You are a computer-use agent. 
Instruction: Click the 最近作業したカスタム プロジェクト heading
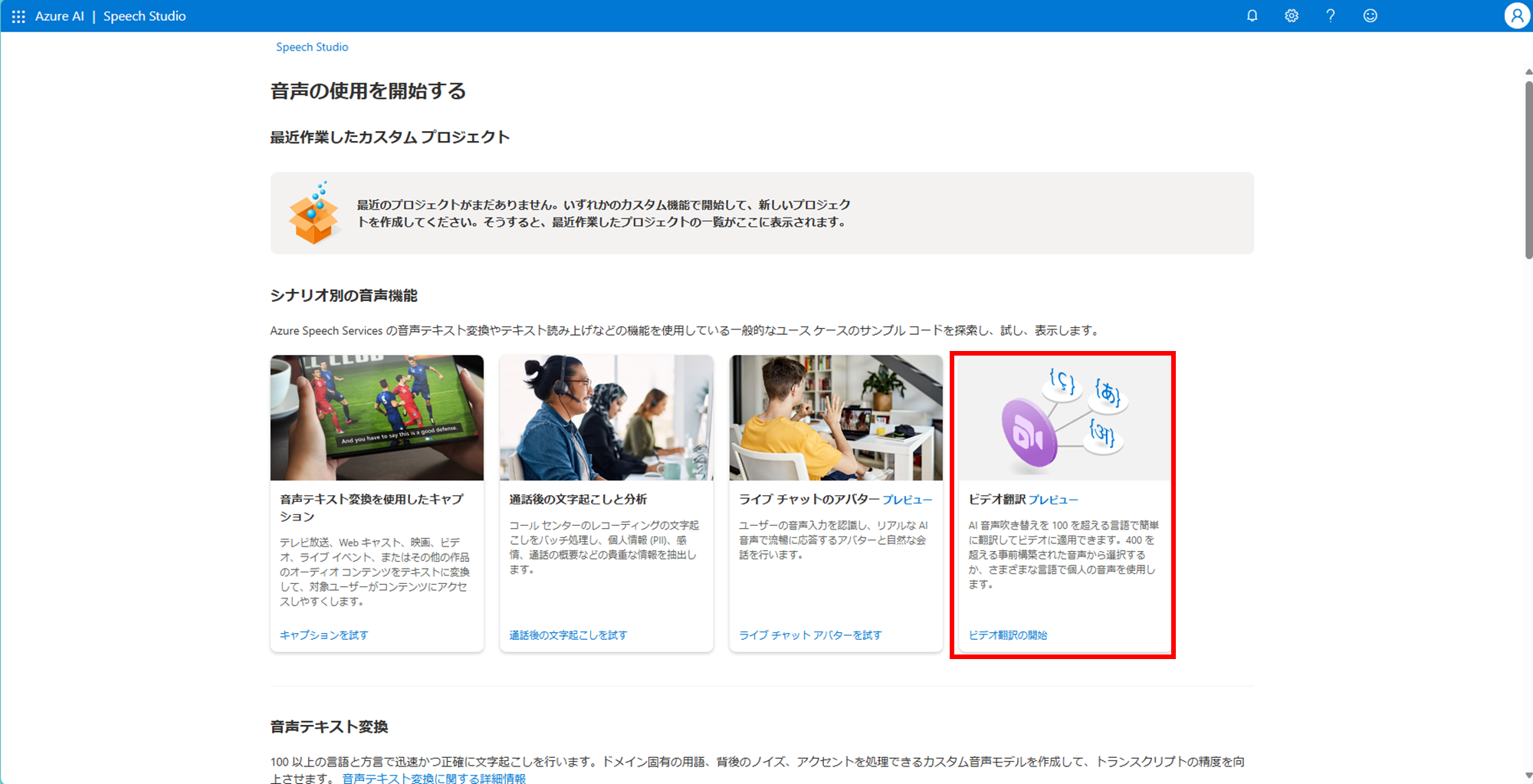pos(389,137)
